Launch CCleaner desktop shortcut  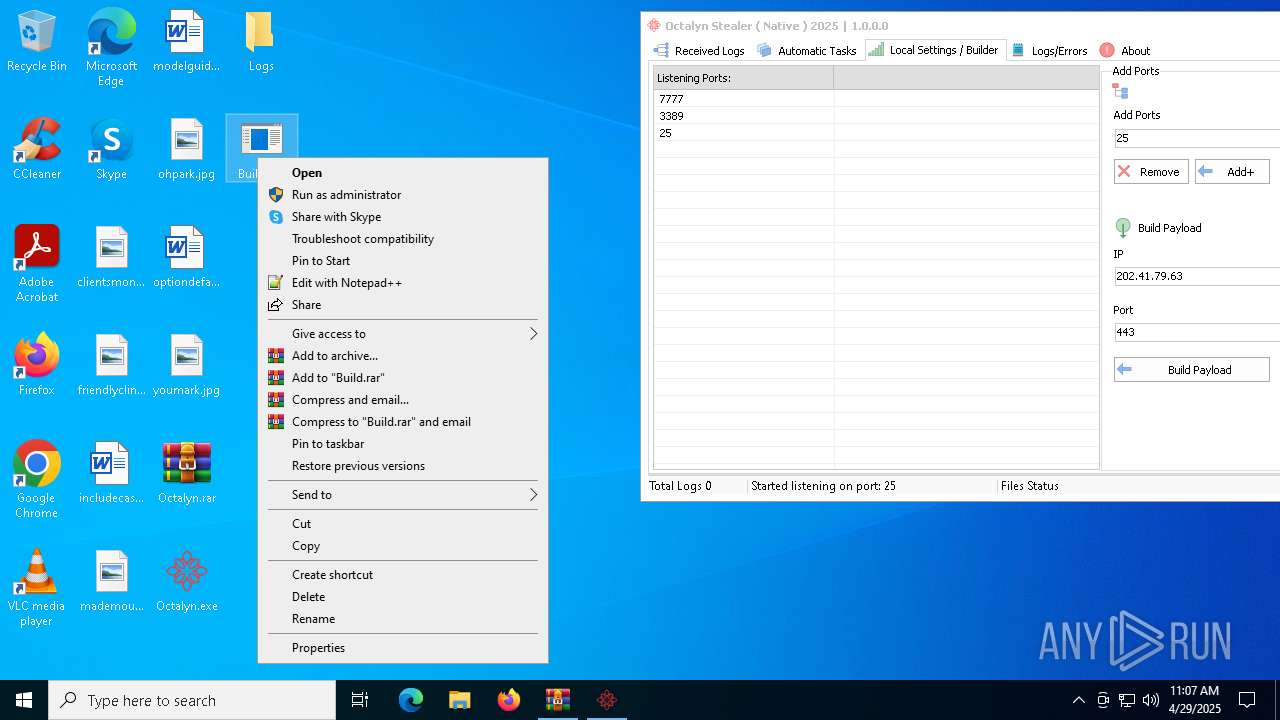37,150
